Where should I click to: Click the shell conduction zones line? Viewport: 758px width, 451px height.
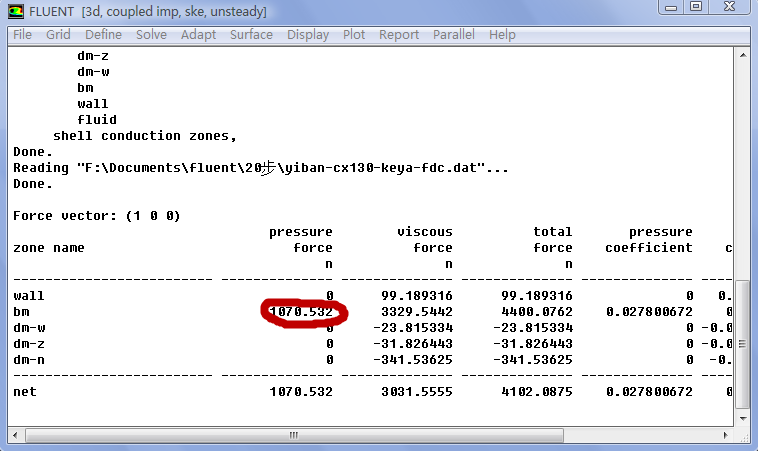coord(145,136)
